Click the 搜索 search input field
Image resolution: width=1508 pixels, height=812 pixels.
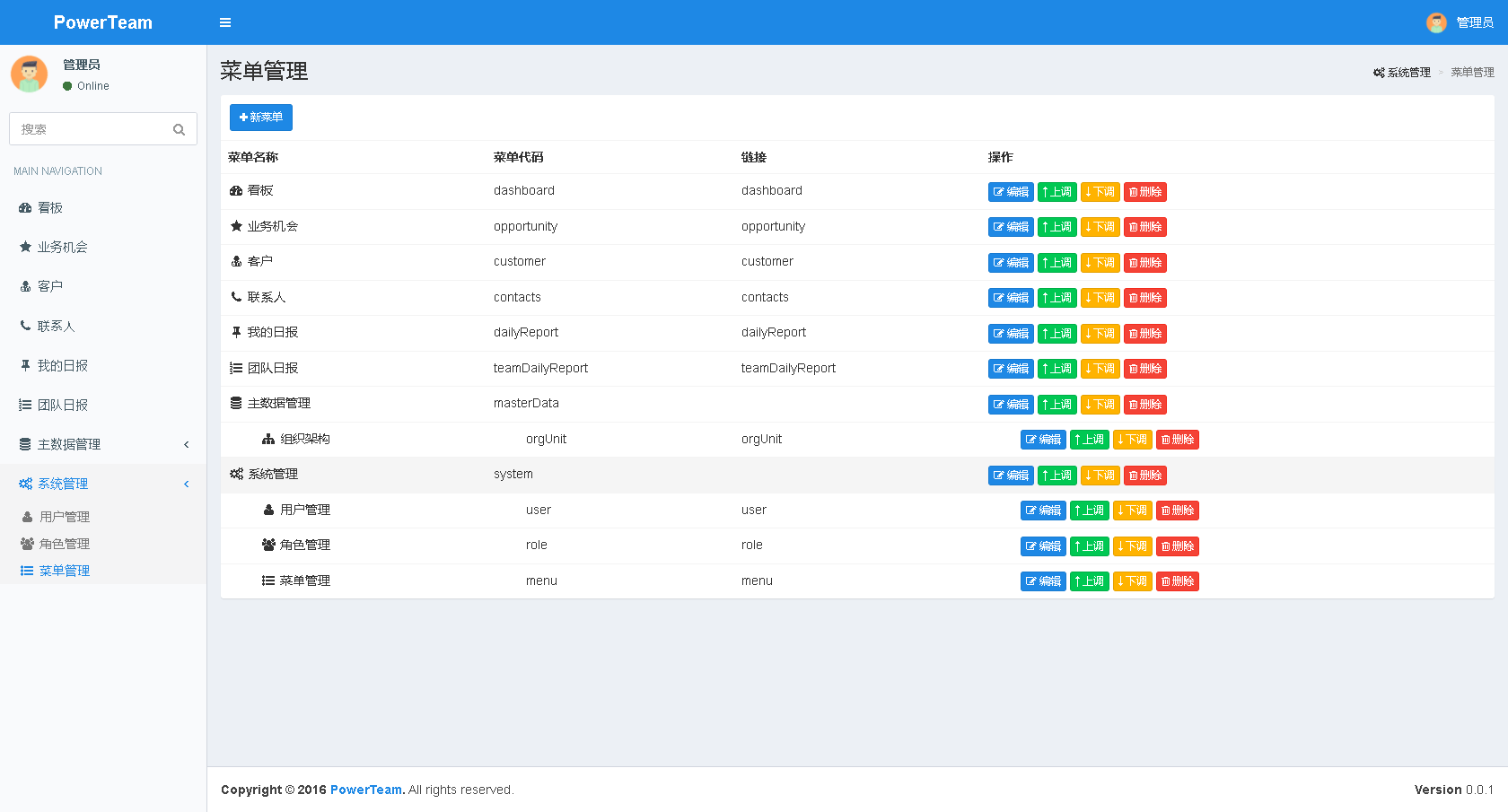pos(90,128)
